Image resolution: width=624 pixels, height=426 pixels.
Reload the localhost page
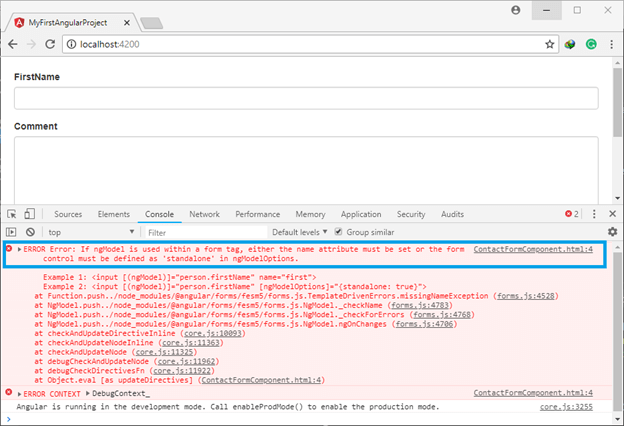[50, 44]
